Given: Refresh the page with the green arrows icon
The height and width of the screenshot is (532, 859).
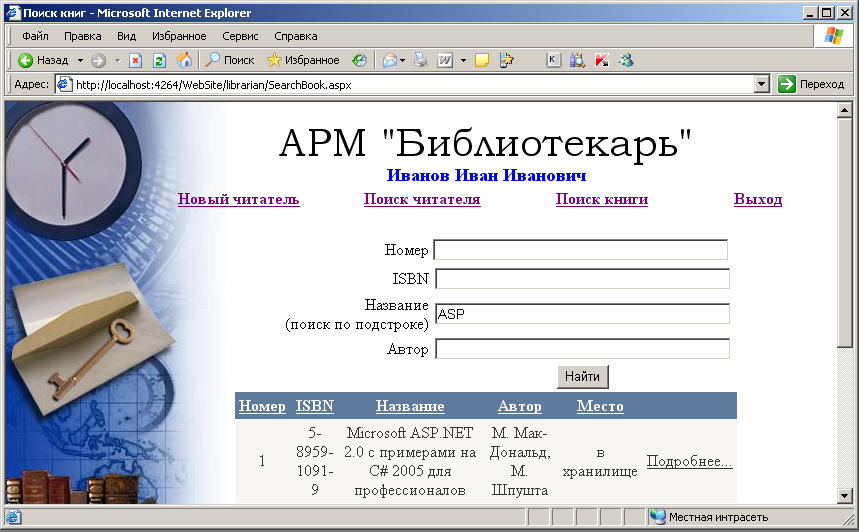Looking at the screenshot, I should click(159, 60).
